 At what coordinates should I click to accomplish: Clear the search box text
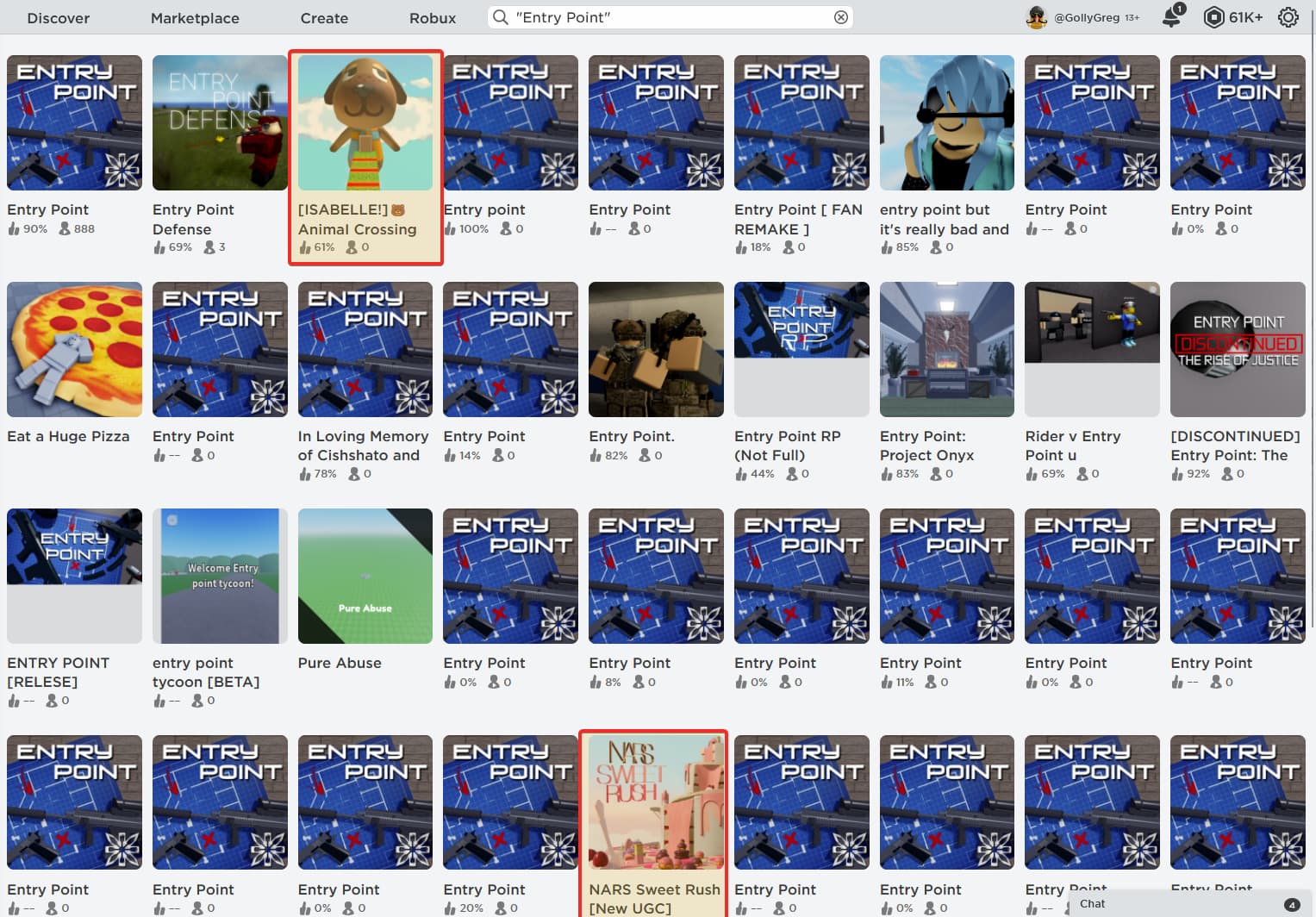pos(841,17)
